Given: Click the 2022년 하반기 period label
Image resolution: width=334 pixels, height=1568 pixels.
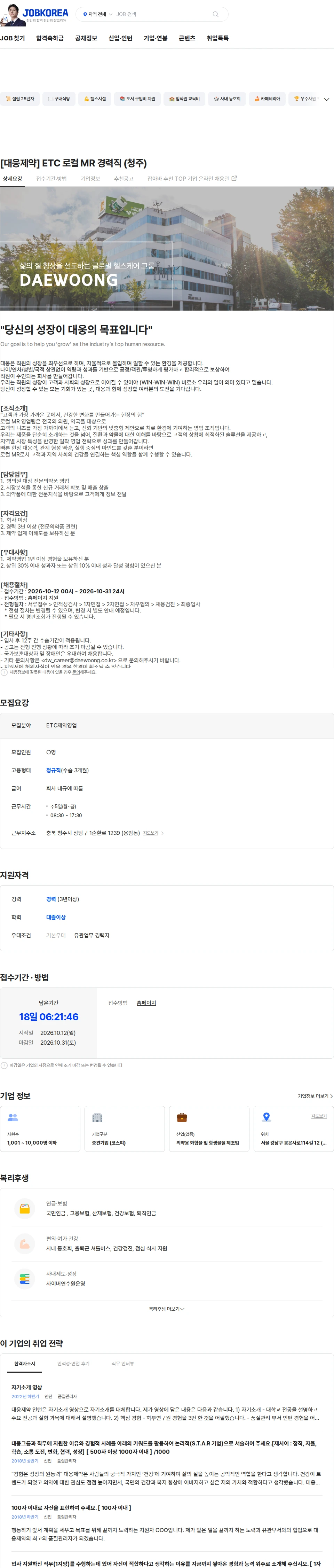Looking at the screenshot, I should (25, 1396).
